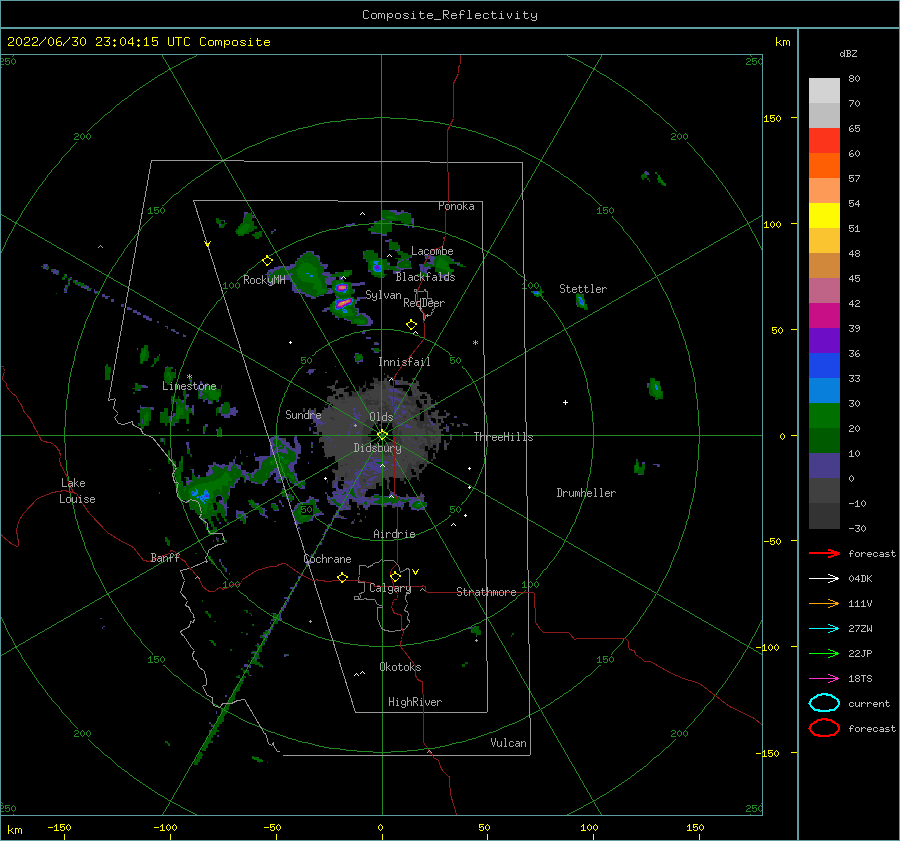Viewport: 900px width, 841px height.
Task: Select blue swatch between 36 and 33 dBZ
Action: click(824, 366)
